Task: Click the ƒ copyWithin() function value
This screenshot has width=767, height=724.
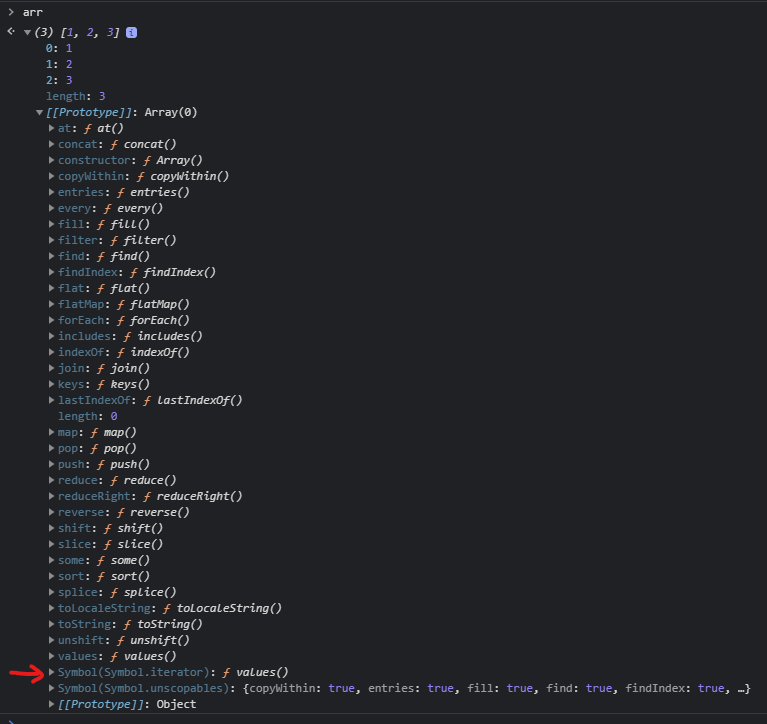Action: click(183, 176)
